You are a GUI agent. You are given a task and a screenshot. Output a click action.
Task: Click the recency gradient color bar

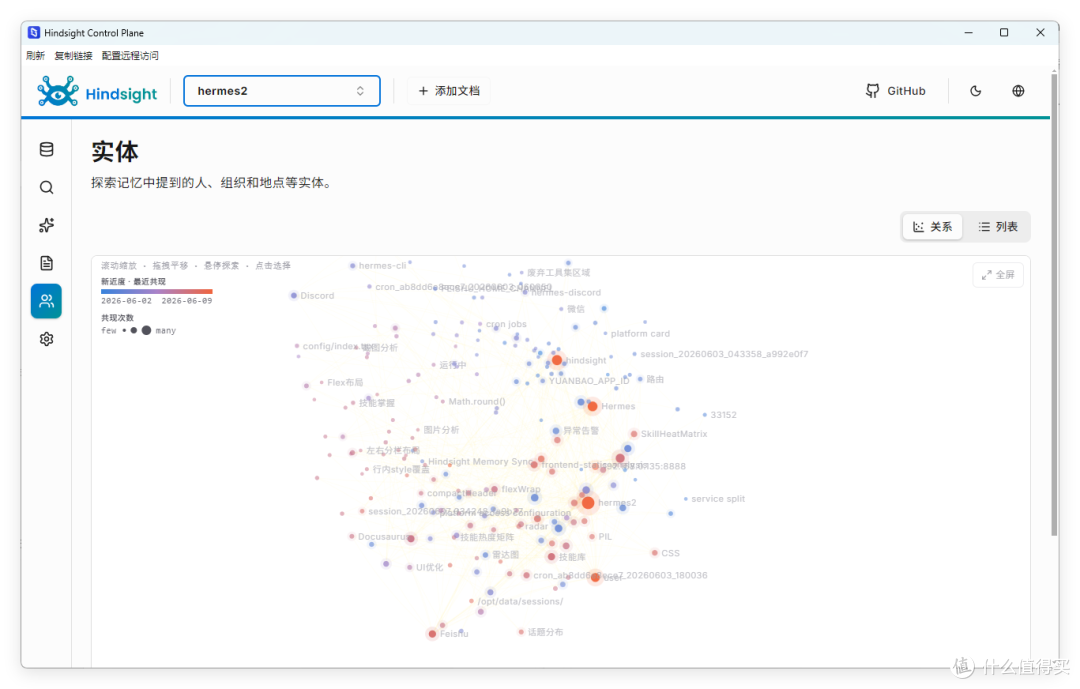(x=156, y=291)
